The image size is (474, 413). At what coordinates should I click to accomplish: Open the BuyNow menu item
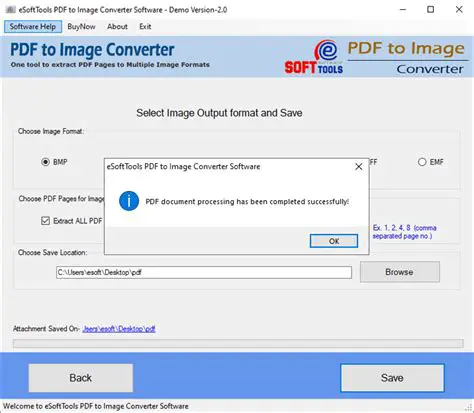coord(81,27)
